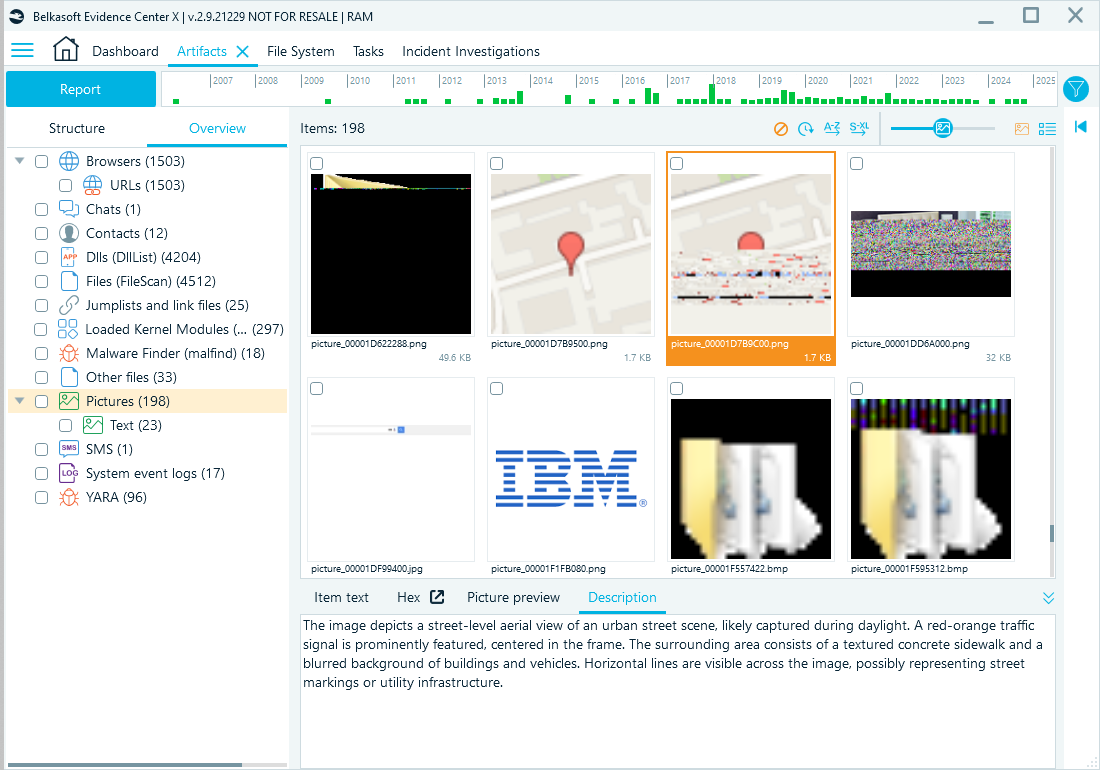Image resolution: width=1100 pixels, height=770 pixels.
Task: Tick the checkbox on picture_00001F1FB080.png thumbnail
Action: (497, 388)
